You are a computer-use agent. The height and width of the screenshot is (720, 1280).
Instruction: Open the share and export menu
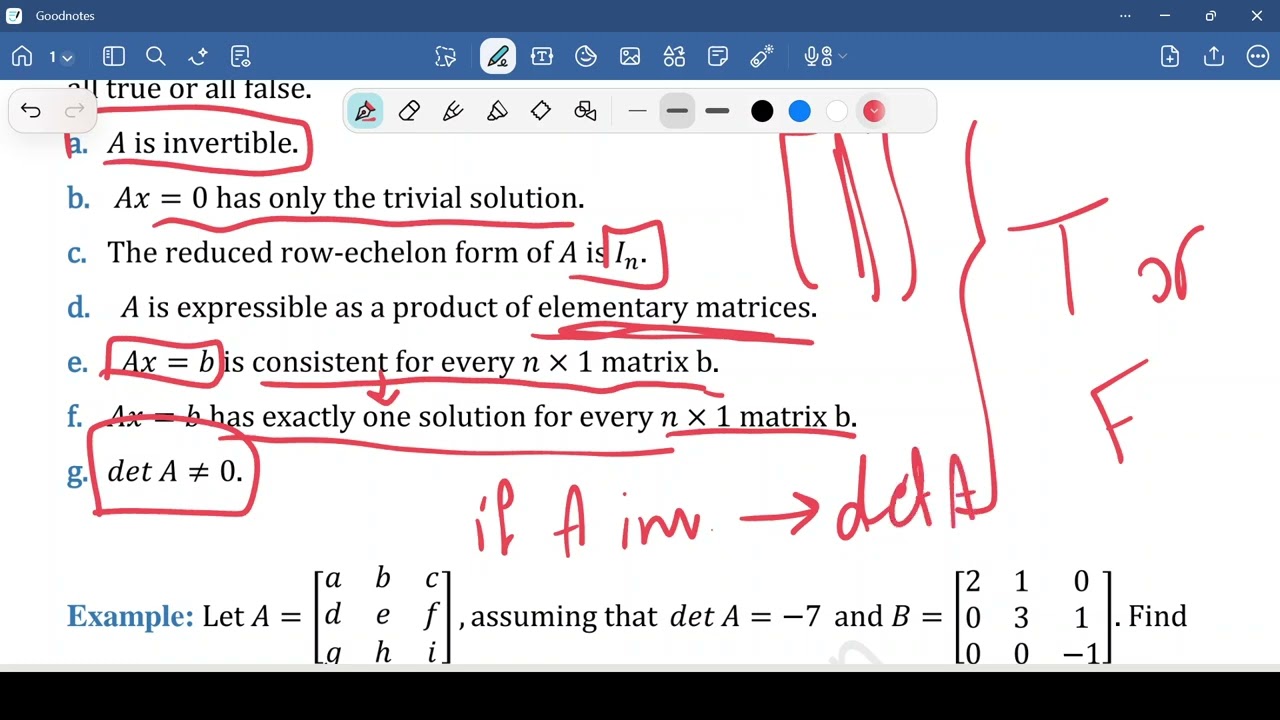(1214, 57)
